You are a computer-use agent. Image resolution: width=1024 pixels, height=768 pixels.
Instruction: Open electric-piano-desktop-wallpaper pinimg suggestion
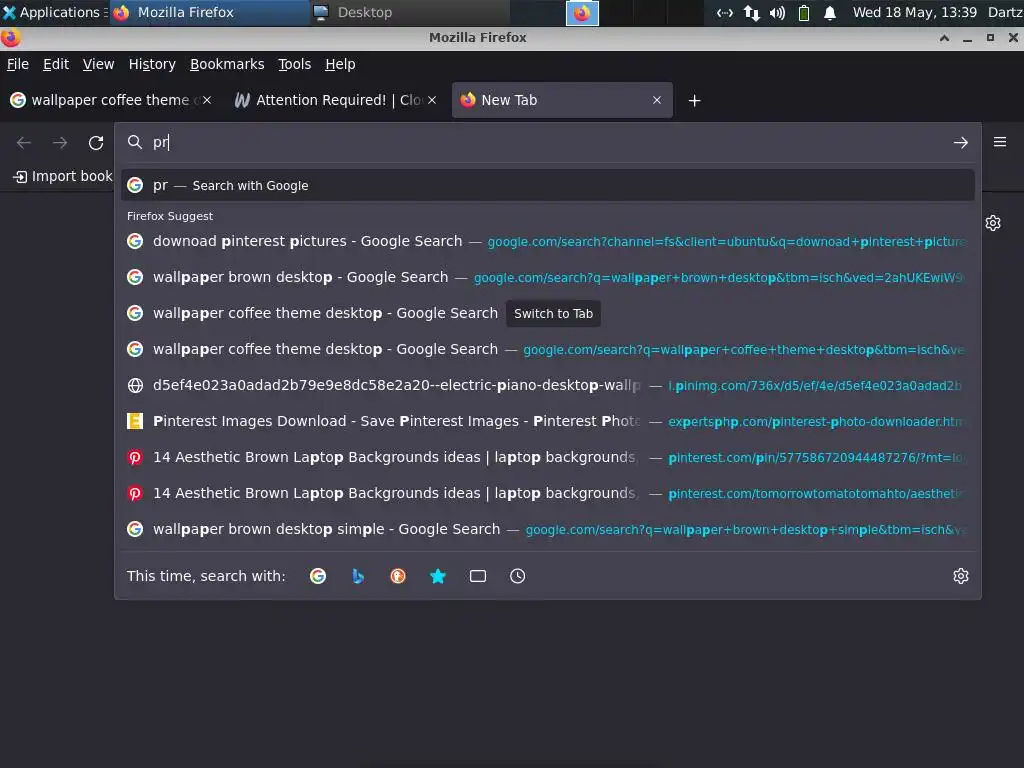click(547, 385)
